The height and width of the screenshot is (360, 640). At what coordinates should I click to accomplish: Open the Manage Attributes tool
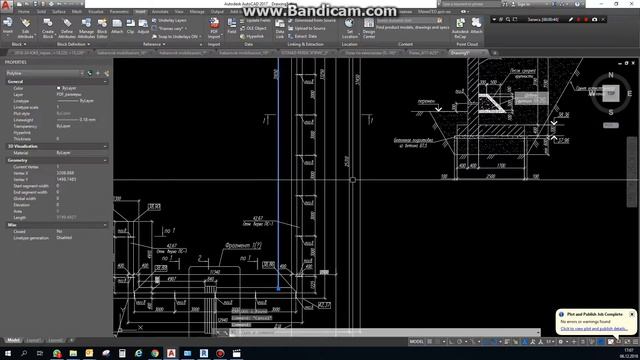[86, 28]
